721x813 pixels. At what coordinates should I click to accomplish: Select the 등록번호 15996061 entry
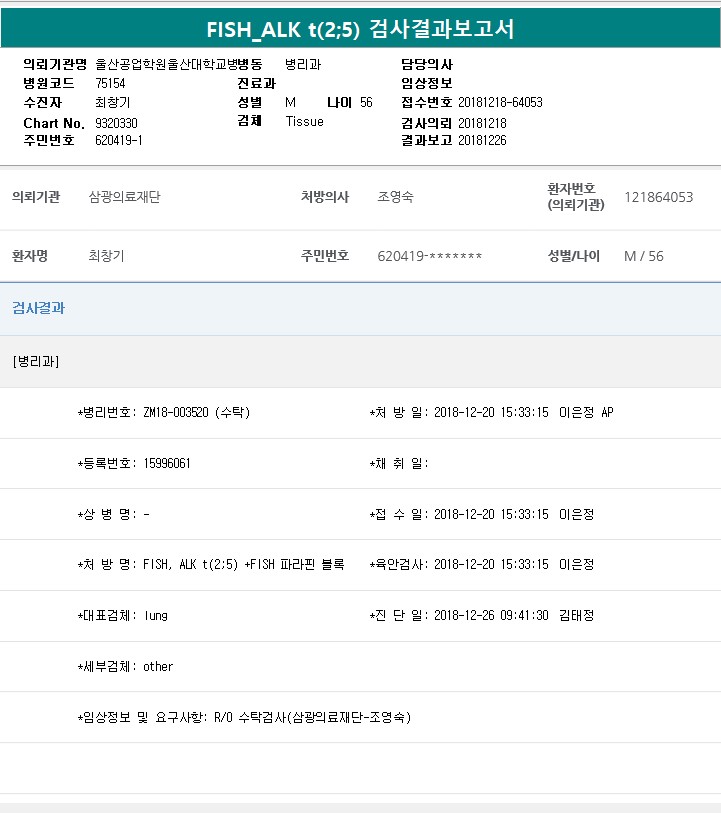tap(134, 463)
